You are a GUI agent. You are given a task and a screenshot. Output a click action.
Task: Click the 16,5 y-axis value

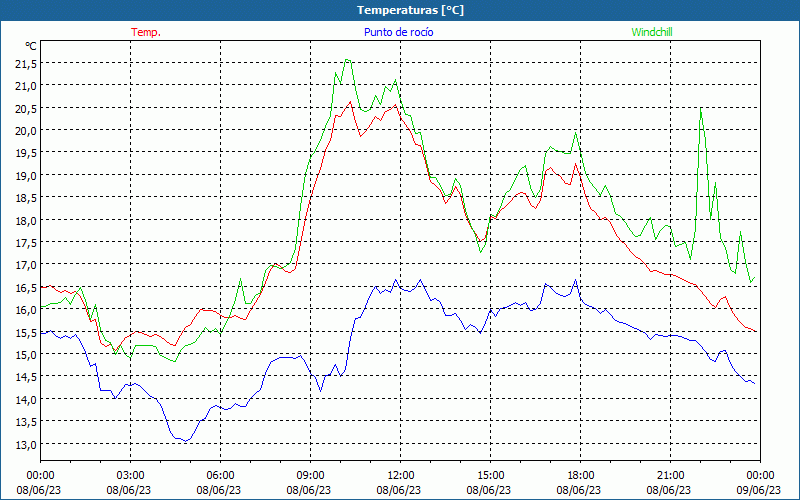[x=27, y=287]
